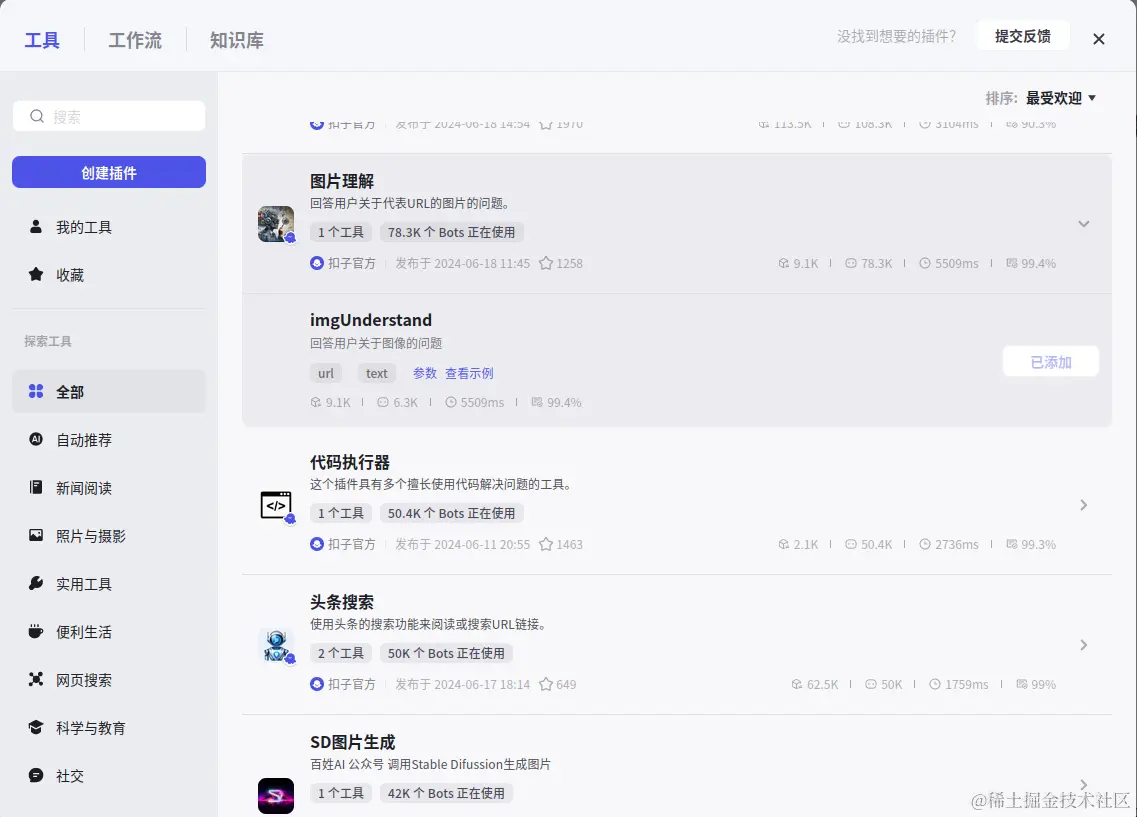Click the 已添加 button for imgUnderstand
Image resolution: width=1137 pixels, height=817 pixels.
1050,361
